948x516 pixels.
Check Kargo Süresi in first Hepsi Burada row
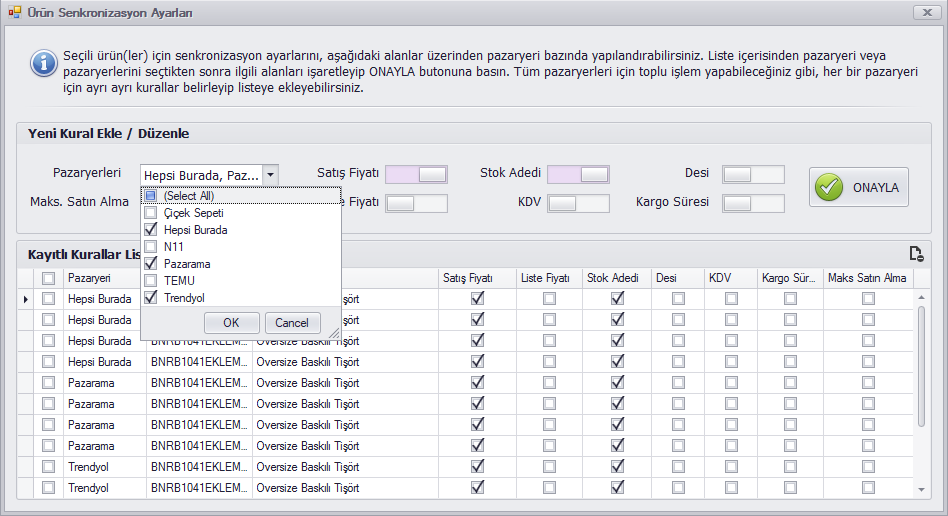pyautogui.click(x=790, y=299)
